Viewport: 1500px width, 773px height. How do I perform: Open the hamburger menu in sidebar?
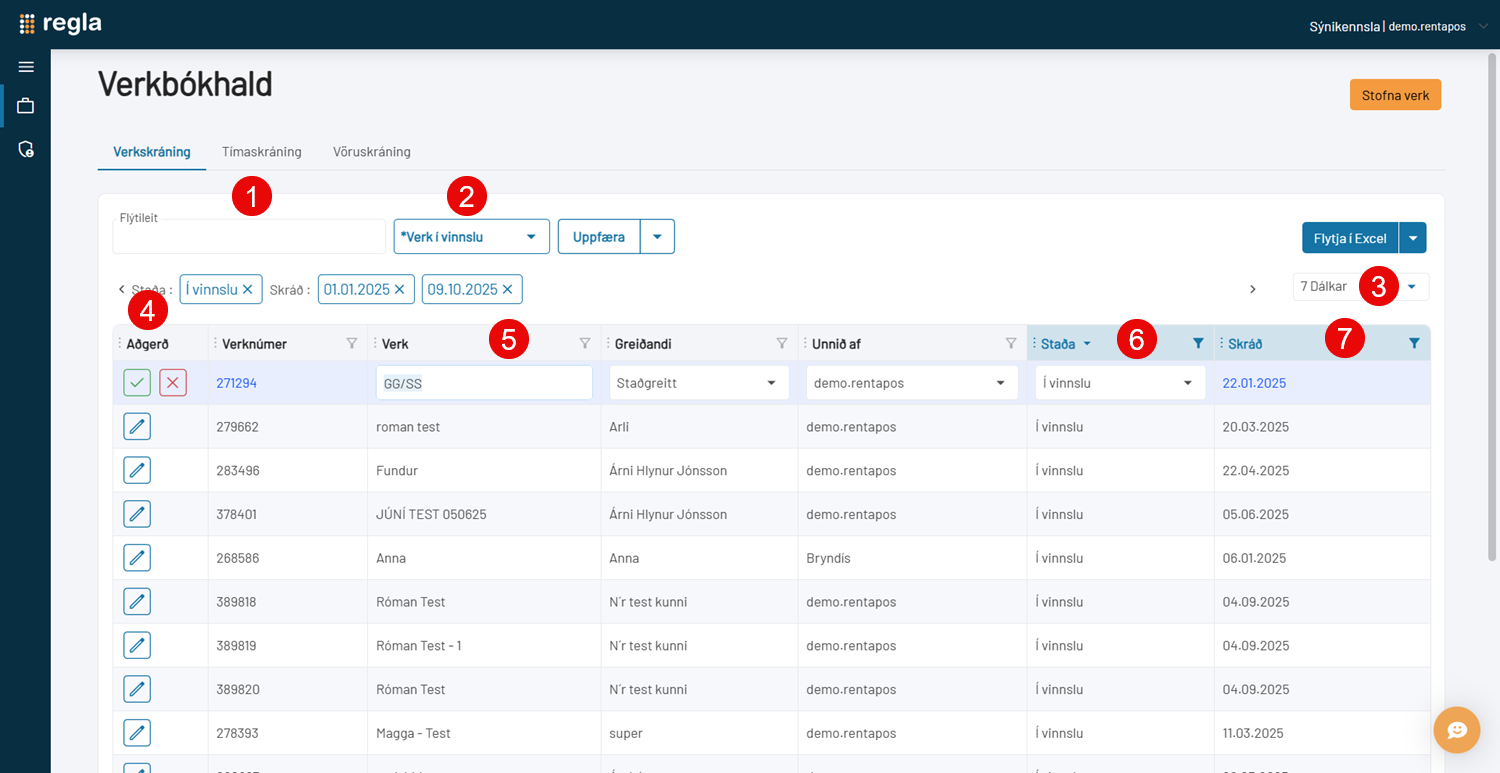coord(26,67)
